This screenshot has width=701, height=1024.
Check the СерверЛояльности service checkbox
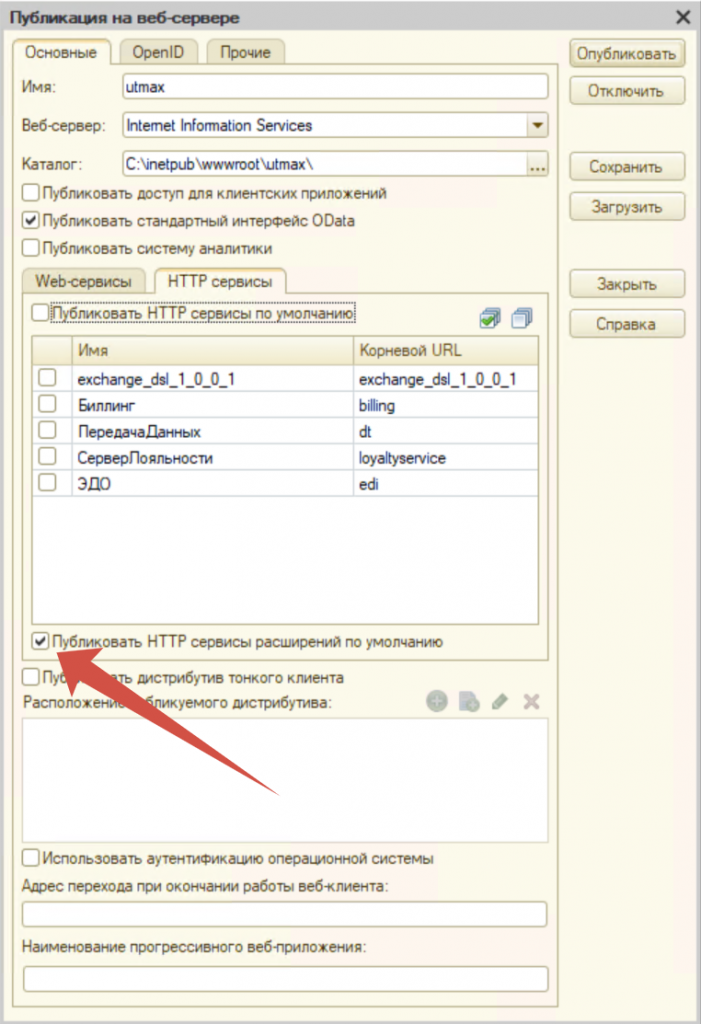47,456
